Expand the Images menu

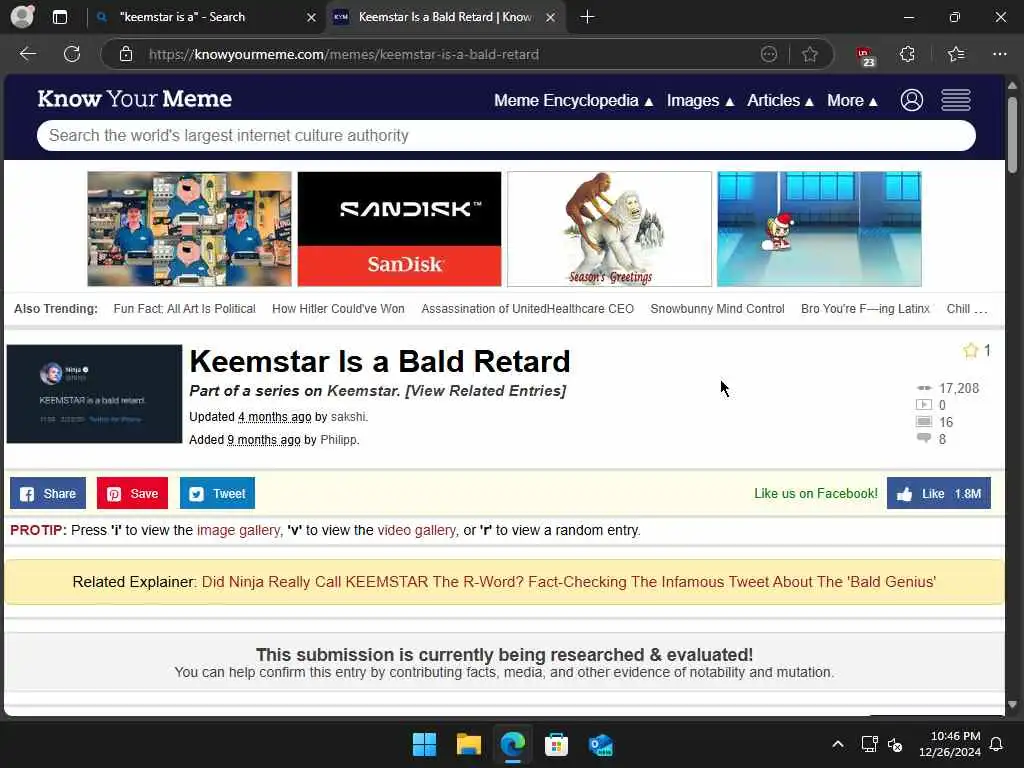pyautogui.click(x=700, y=101)
